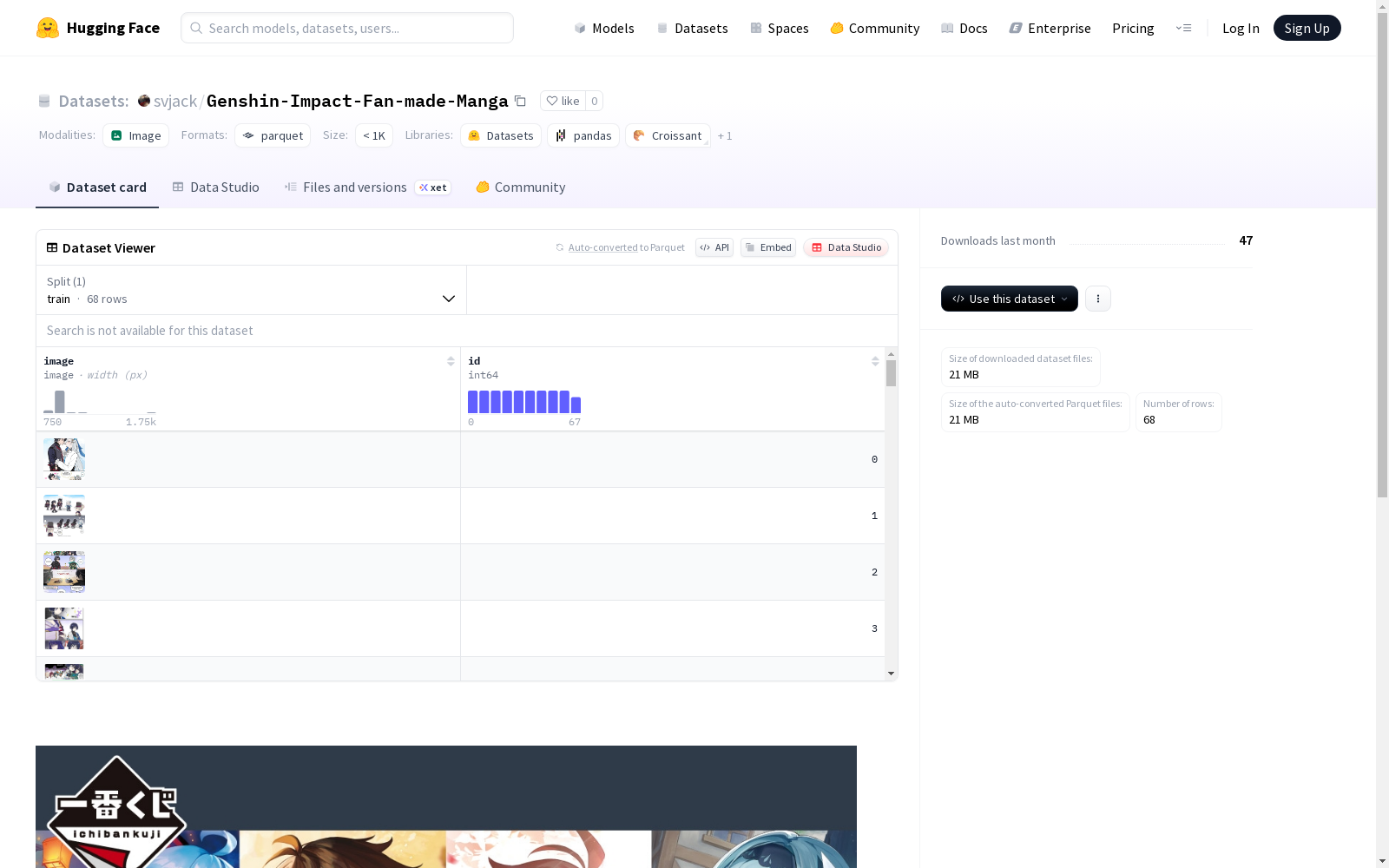Go to the Community navigation item
1389x868 pixels.
(x=875, y=28)
